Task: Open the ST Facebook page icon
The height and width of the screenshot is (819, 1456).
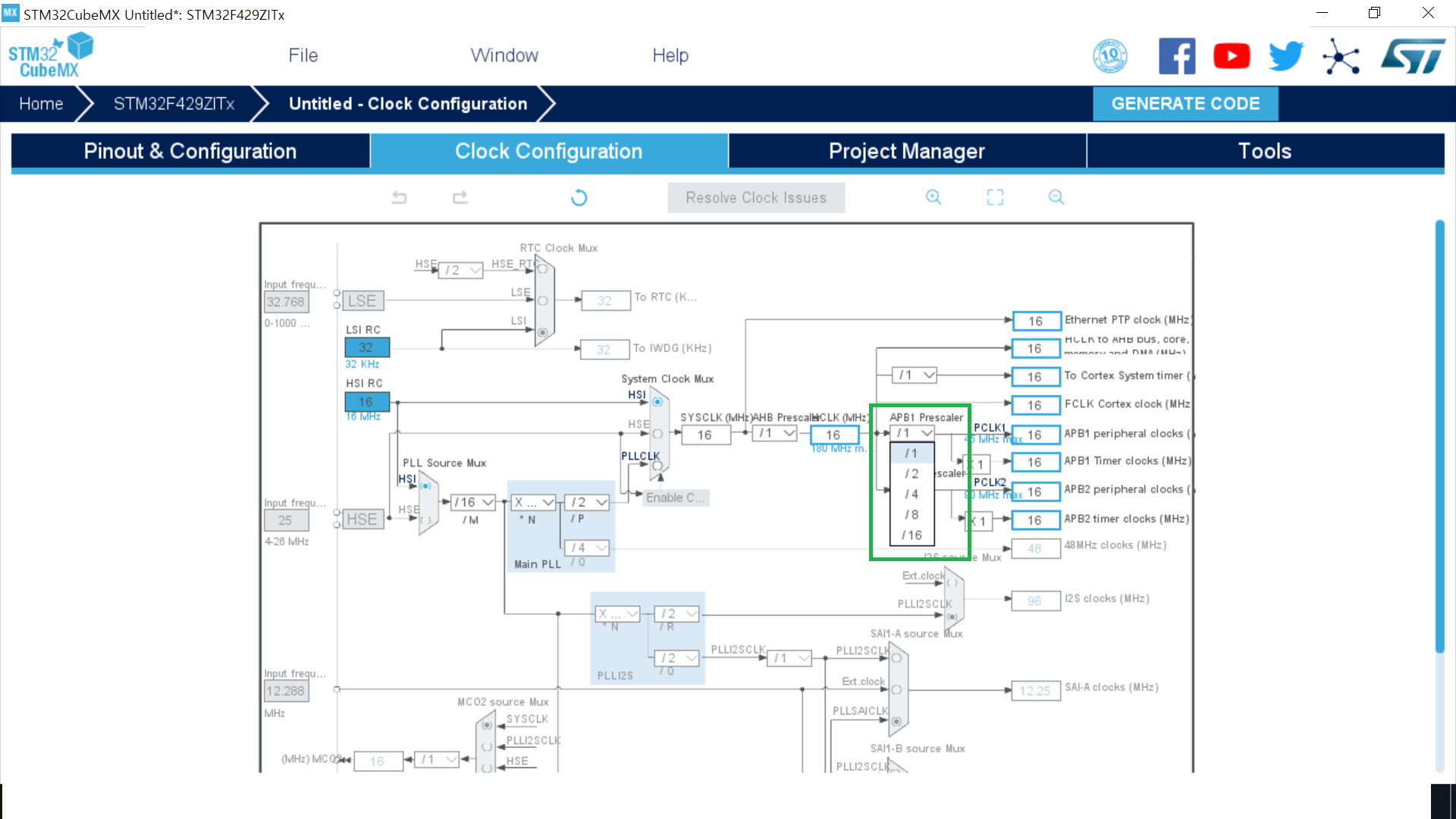Action: point(1177,56)
